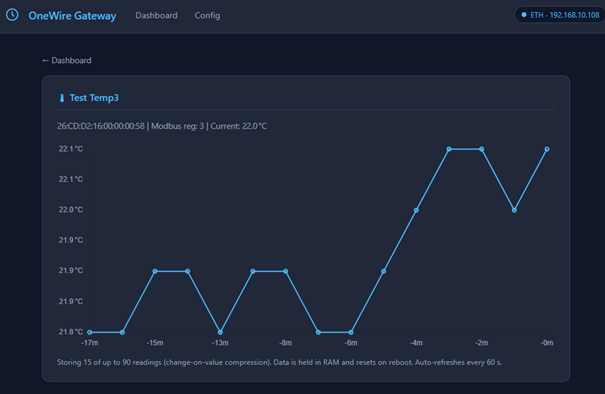Click the Storing 15 of 90 readings note
The height and width of the screenshot is (394, 605).
279,362
